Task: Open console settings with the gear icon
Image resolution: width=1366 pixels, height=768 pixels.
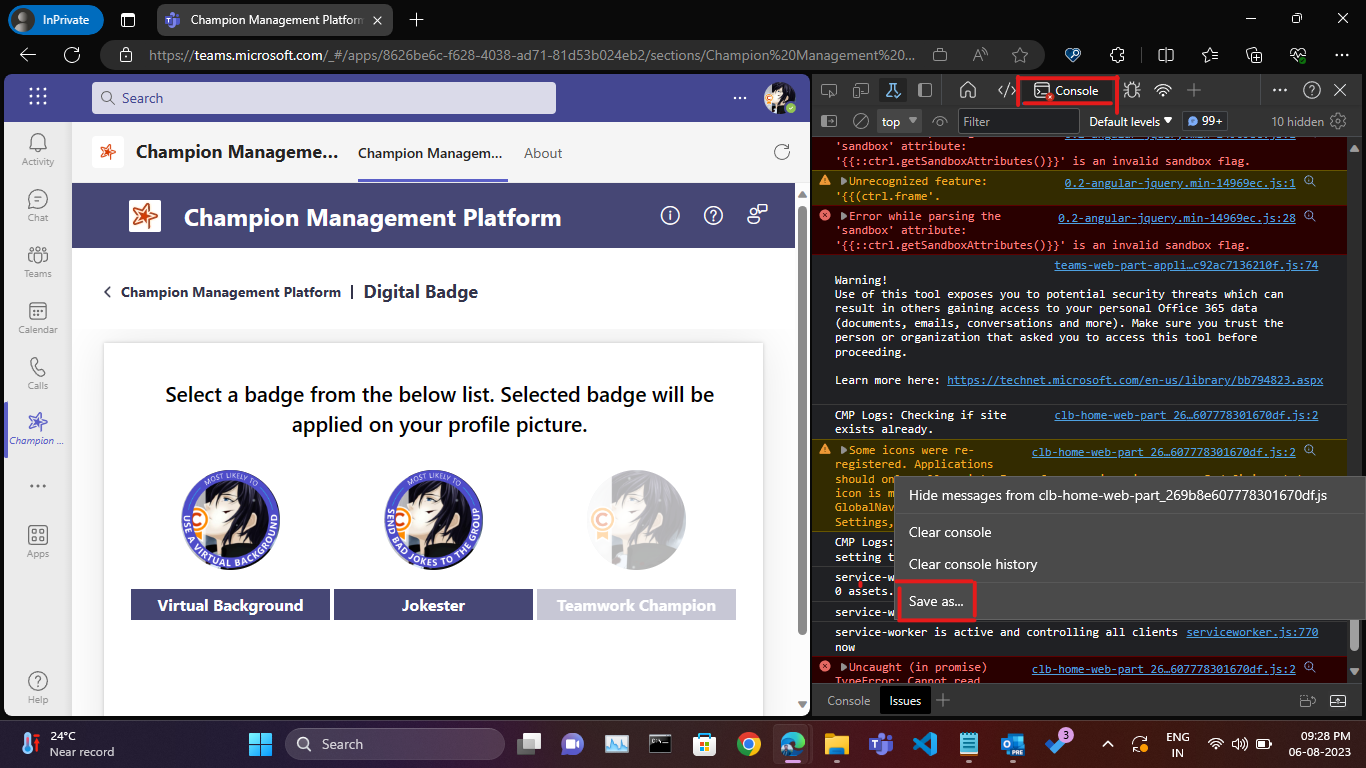Action: [x=1338, y=120]
